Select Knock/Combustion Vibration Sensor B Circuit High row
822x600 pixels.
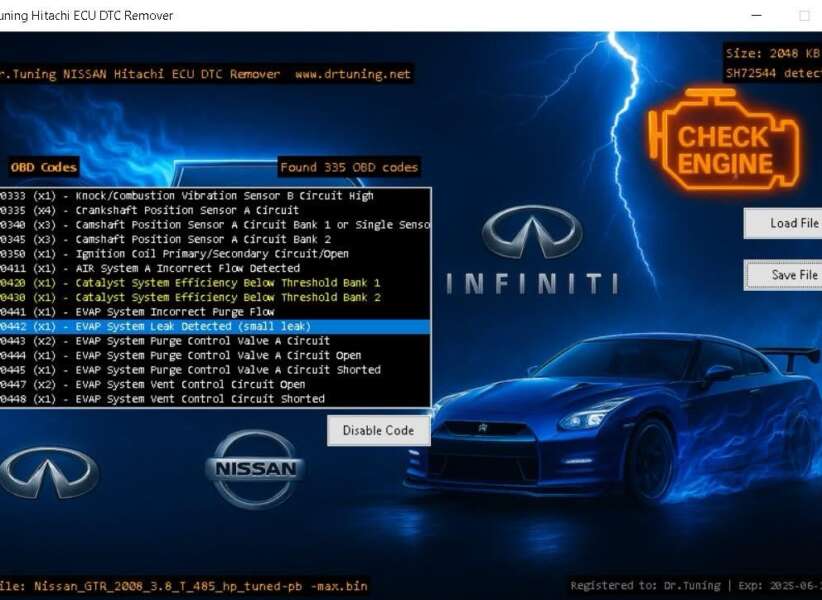(215, 196)
